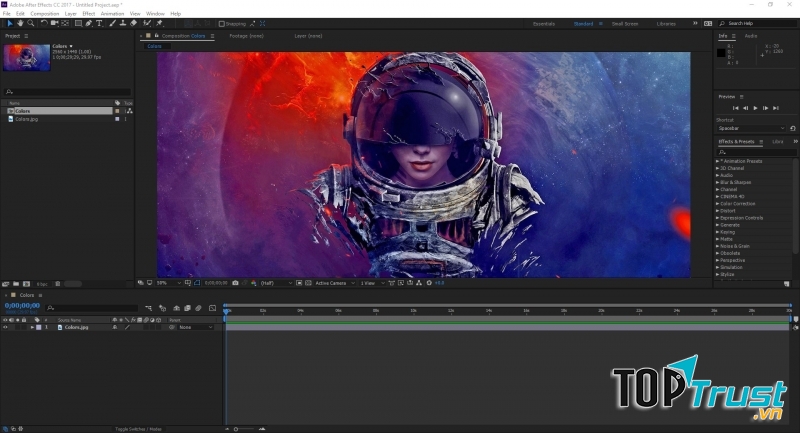800x433 pixels.
Task: Delete selected project item with trash icon
Action: [x=58, y=284]
